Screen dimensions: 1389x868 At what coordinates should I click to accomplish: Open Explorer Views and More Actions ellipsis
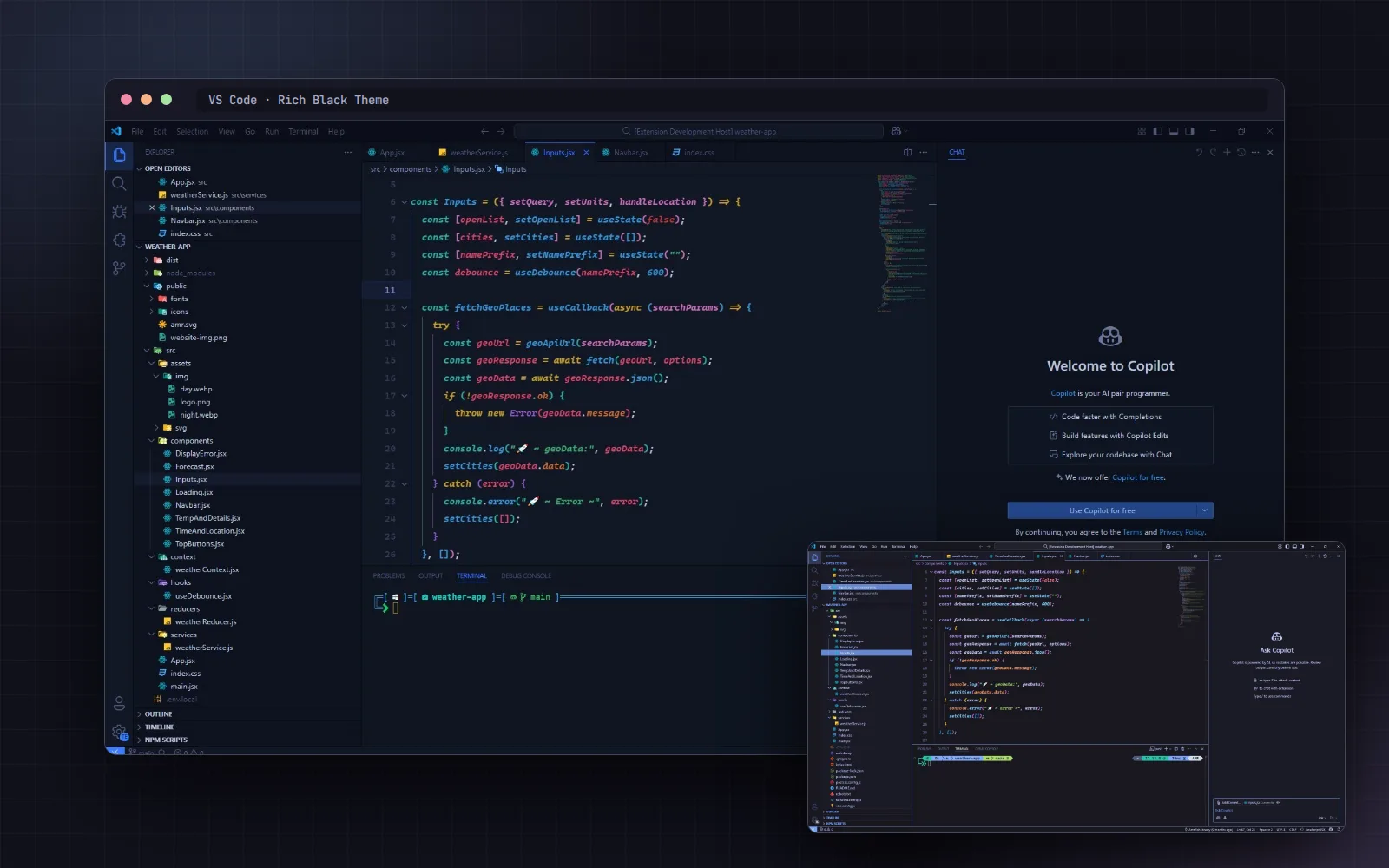coord(348,152)
